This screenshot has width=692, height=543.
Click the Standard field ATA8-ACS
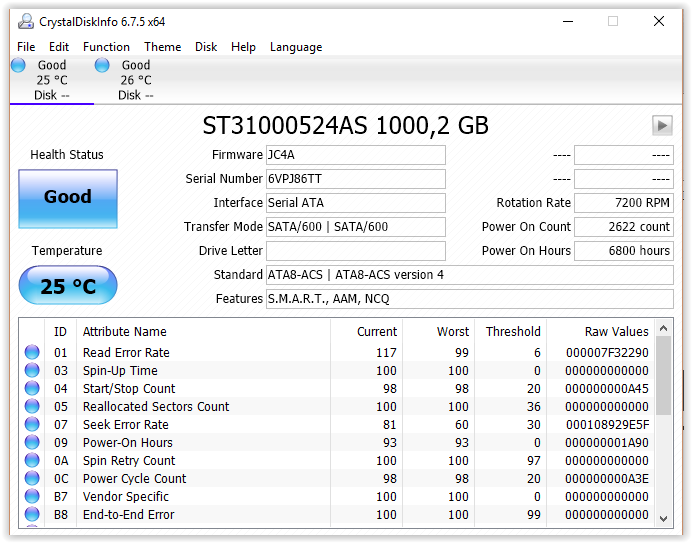click(470, 275)
